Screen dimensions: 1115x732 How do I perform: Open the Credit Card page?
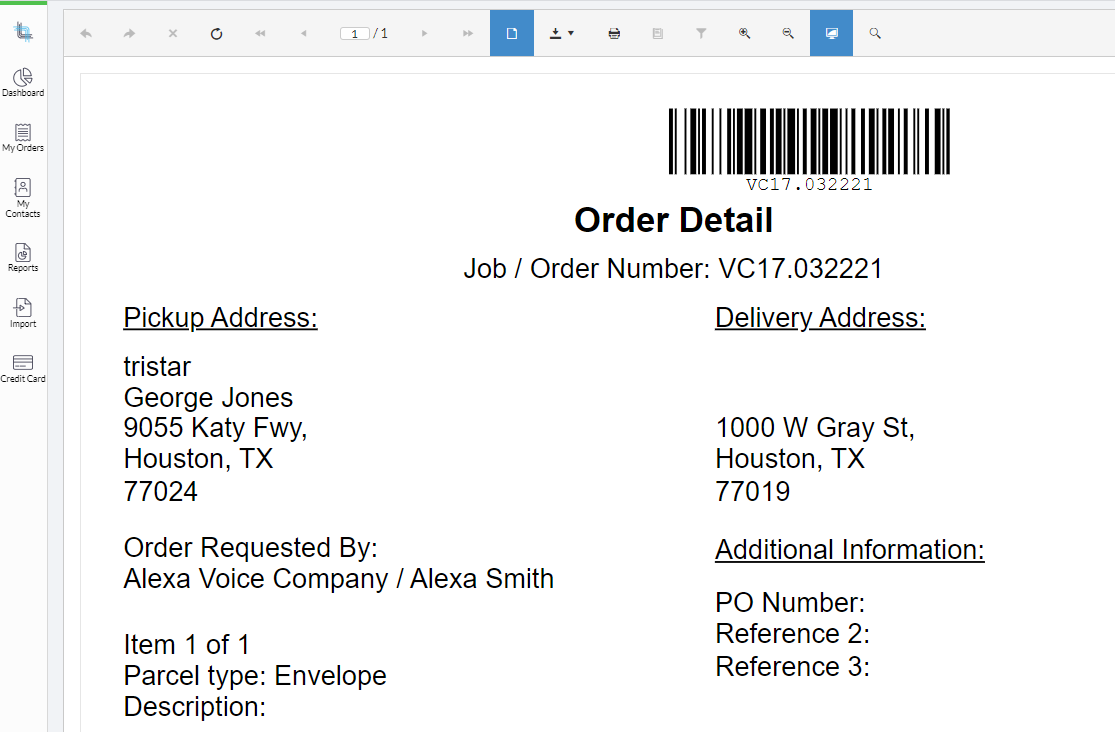point(23,369)
